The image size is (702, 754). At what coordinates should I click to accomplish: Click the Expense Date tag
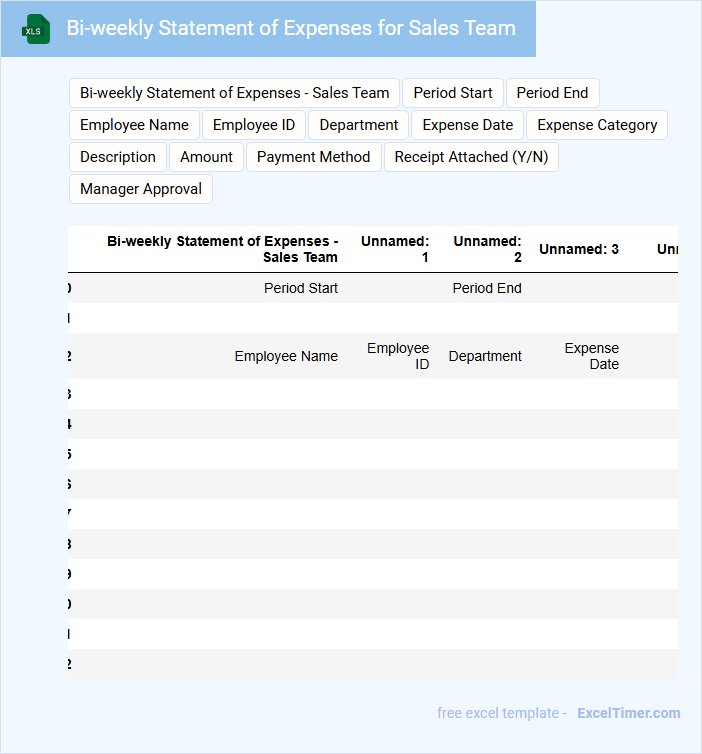point(468,125)
